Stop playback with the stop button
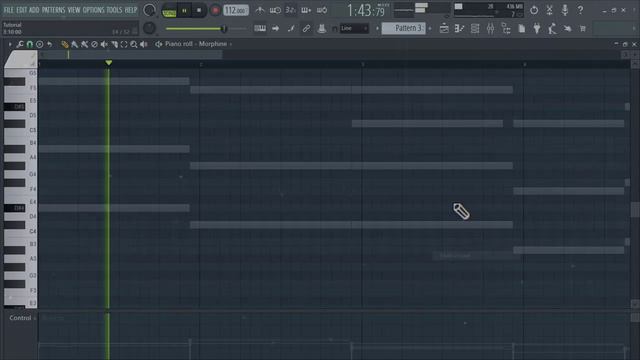 coord(199,11)
